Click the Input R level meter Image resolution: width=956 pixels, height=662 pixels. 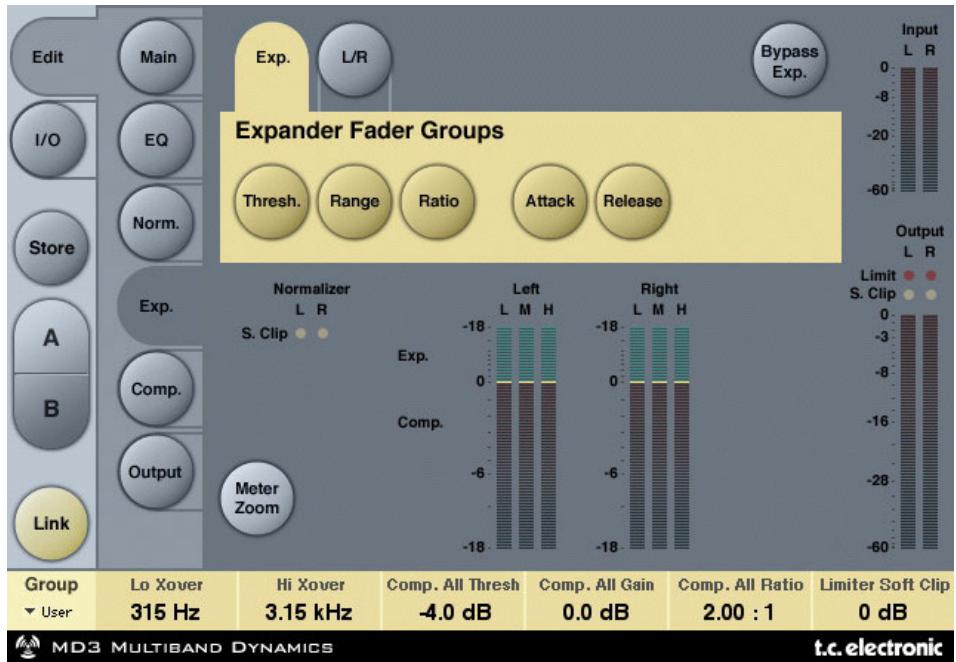[x=930, y=130]
